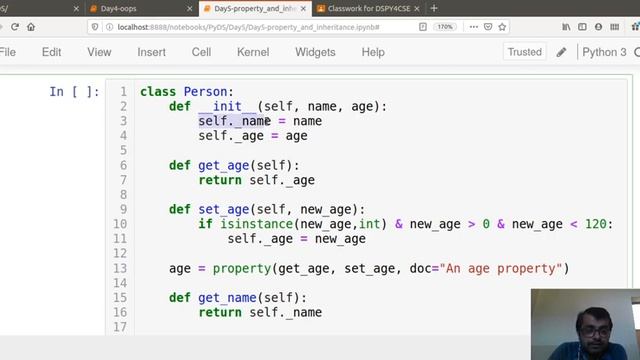Click 'return self._age' on line 7
Viewport: 640px width, 360px height.
256,180
